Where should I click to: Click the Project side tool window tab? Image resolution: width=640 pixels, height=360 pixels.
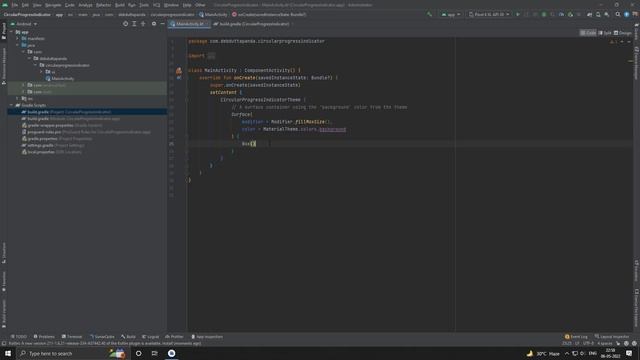click(4, 31)
